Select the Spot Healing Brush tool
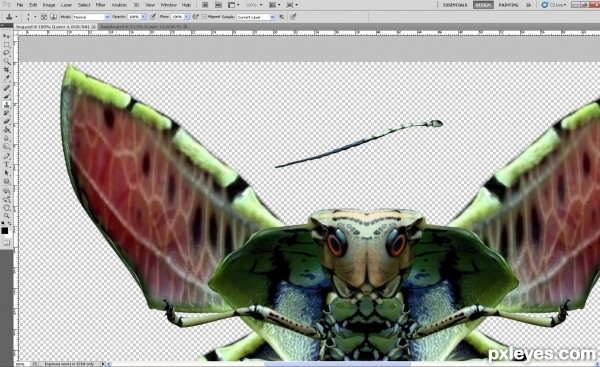The image size is (600, 367). [x=7, y=88]
